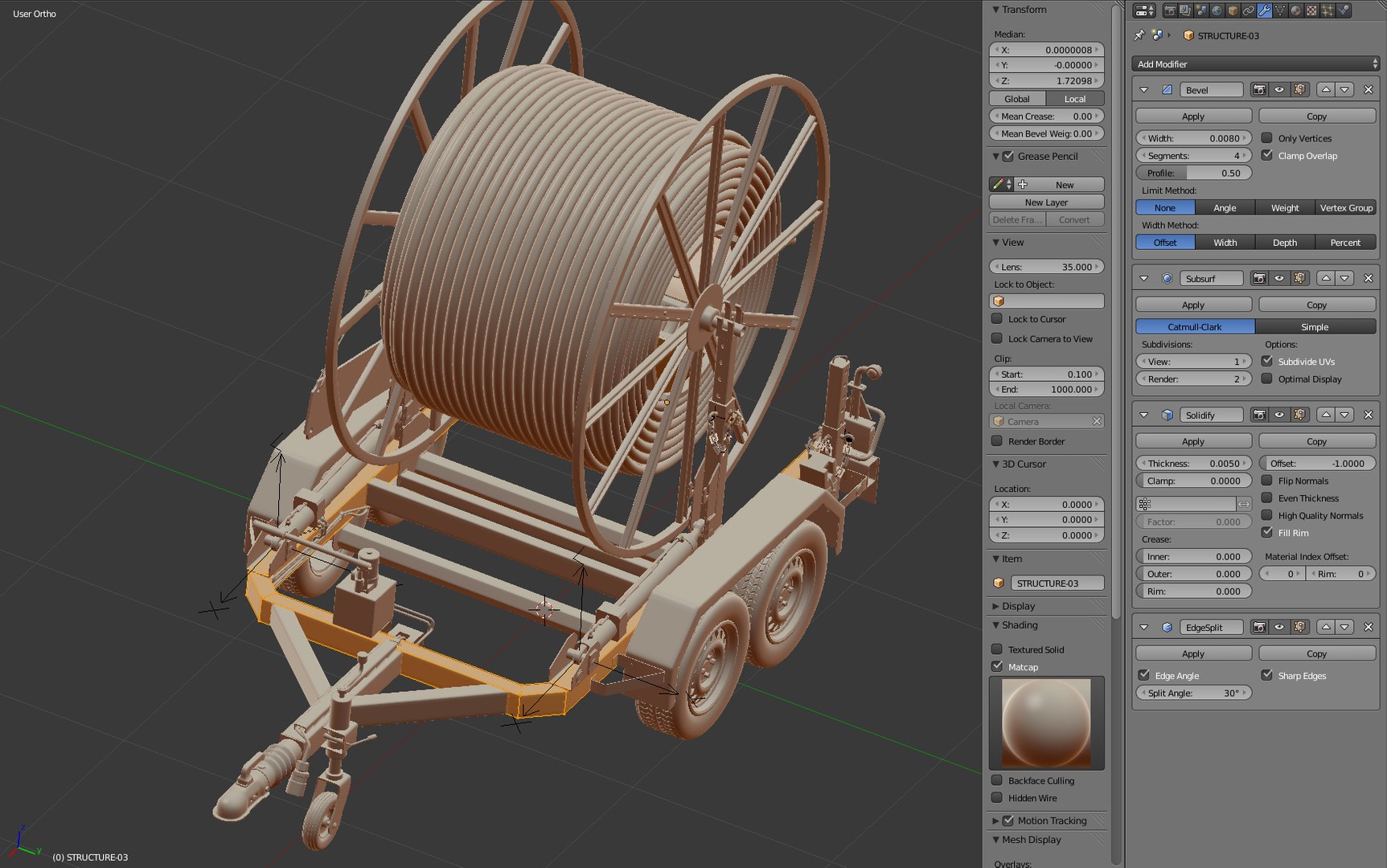Open the Scene properties tab in header

tap(1201, 10)
